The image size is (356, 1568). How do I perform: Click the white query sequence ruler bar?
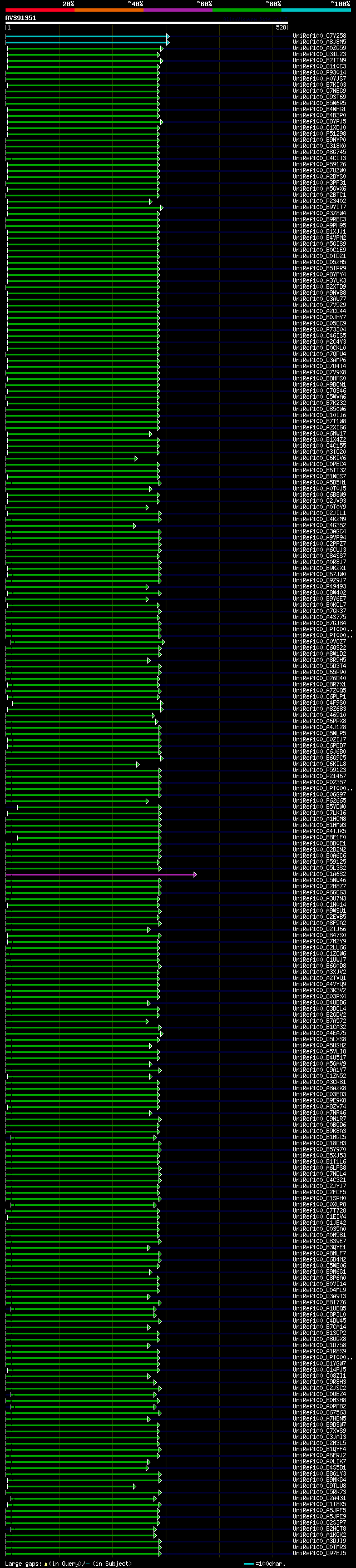coord(147,23)
